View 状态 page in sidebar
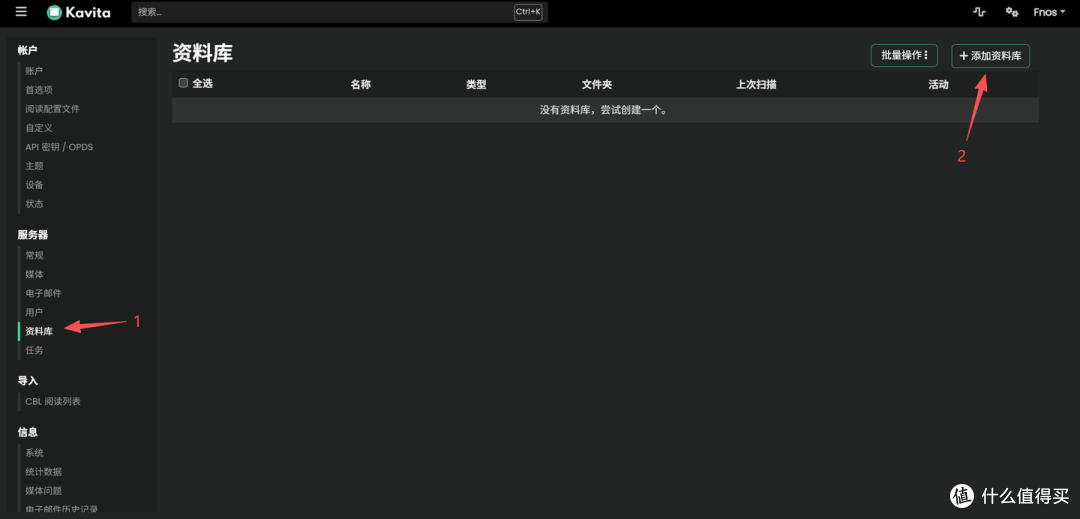 tap(34, 204)
